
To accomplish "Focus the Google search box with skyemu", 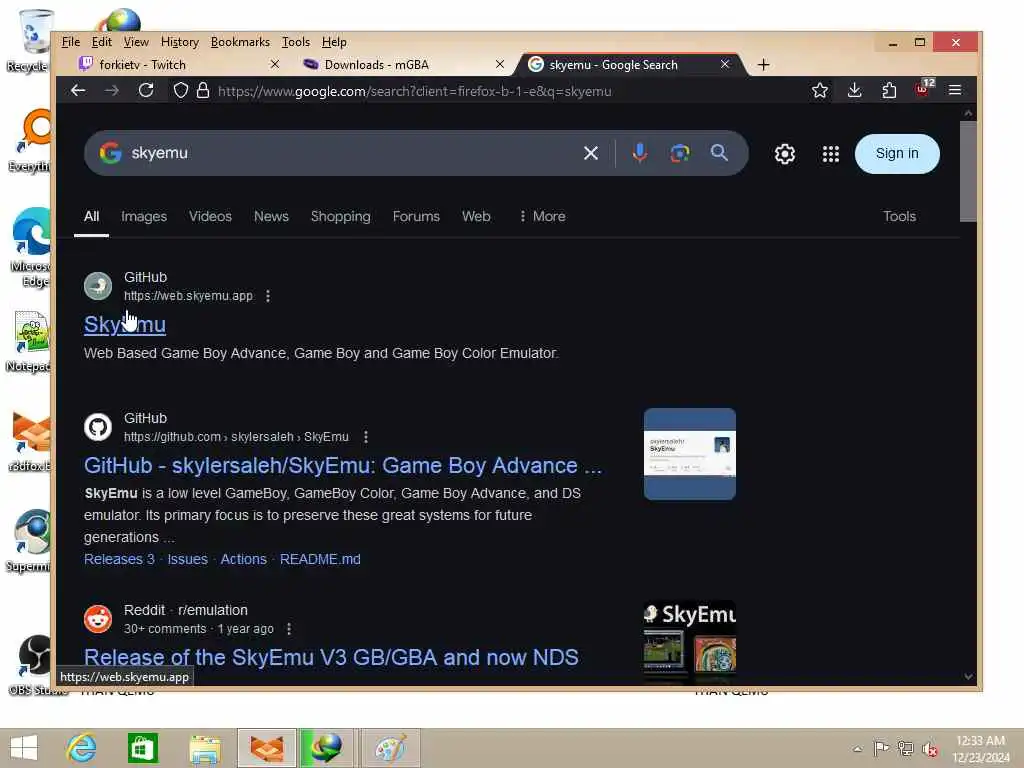I will tap(353, 153).
